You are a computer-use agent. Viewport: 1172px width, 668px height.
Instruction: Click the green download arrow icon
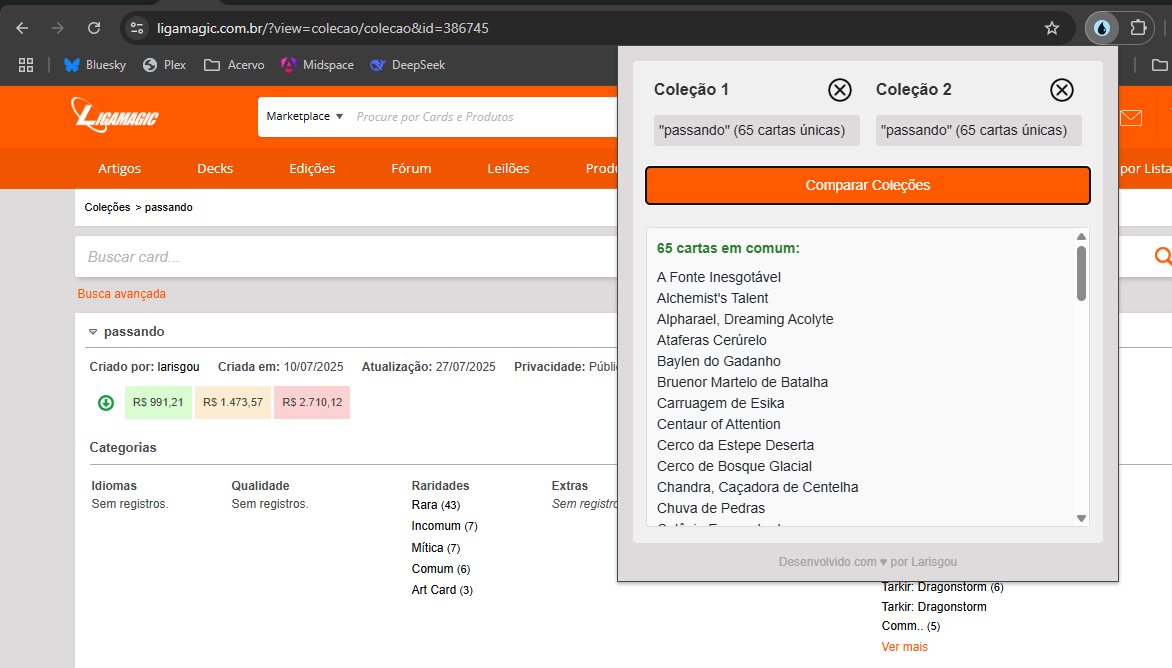pyautogui.click(x=106, y=403)
